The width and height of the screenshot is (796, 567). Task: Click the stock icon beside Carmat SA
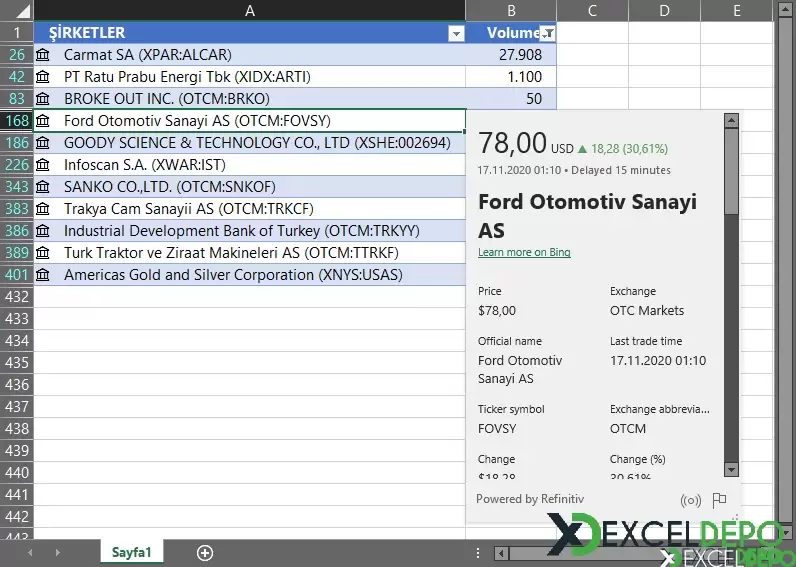tap(43, 54)
